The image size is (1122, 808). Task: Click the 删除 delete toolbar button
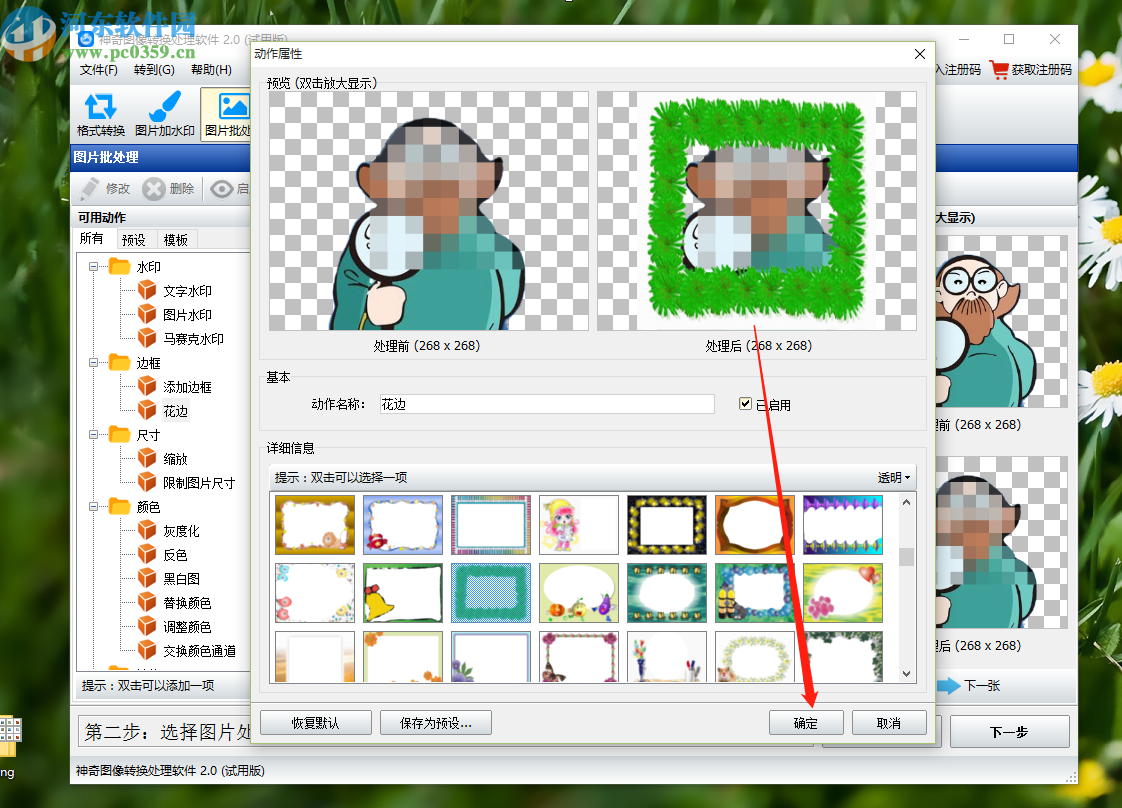[169, 188]
